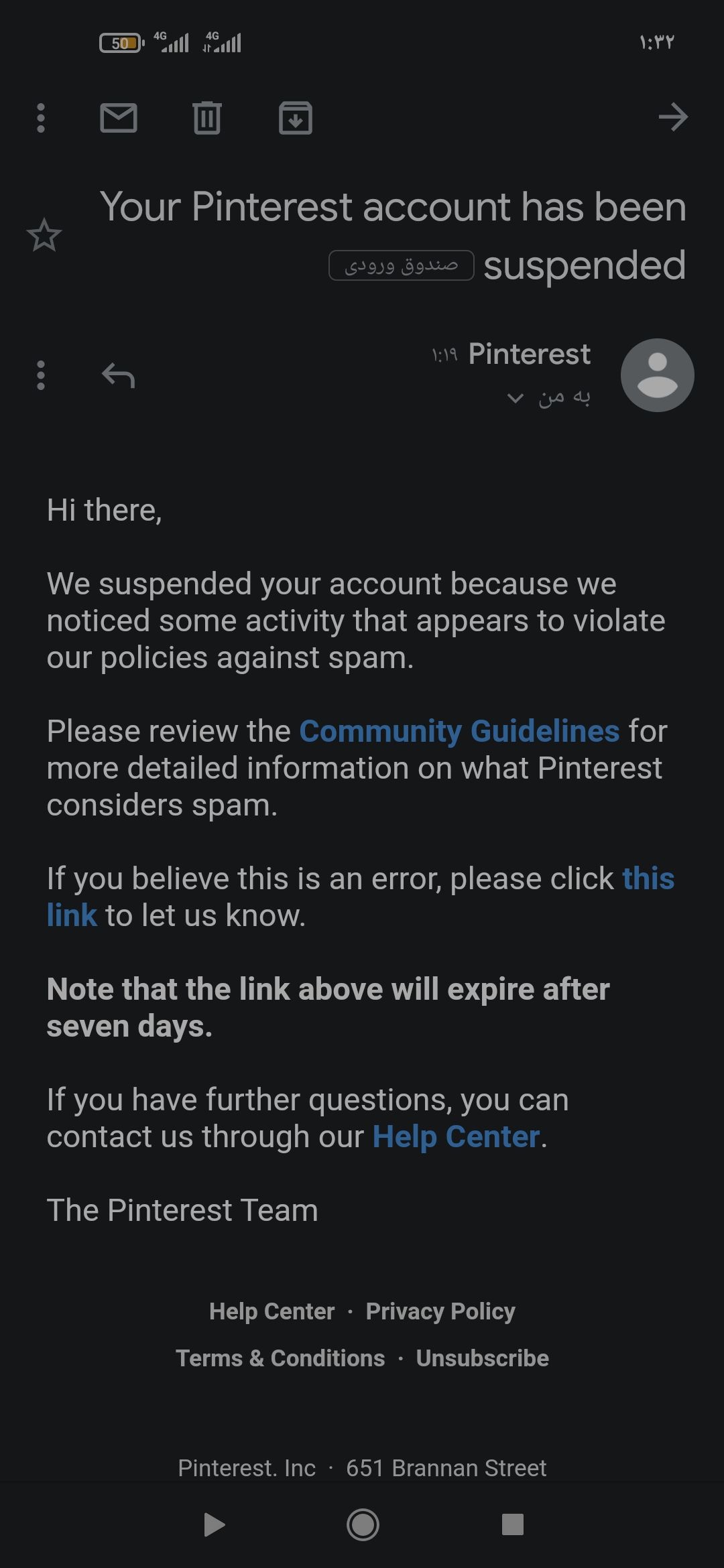Viewport: 724px width, 1568px height.
Task: Open the message three-dot options menu
Action: click(41, 375)
